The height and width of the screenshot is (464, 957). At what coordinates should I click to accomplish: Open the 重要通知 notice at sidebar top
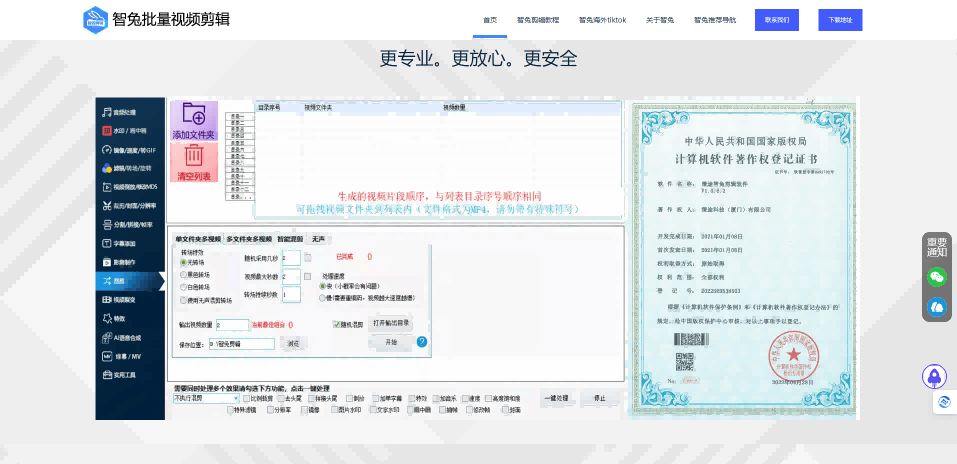point(936,247)
